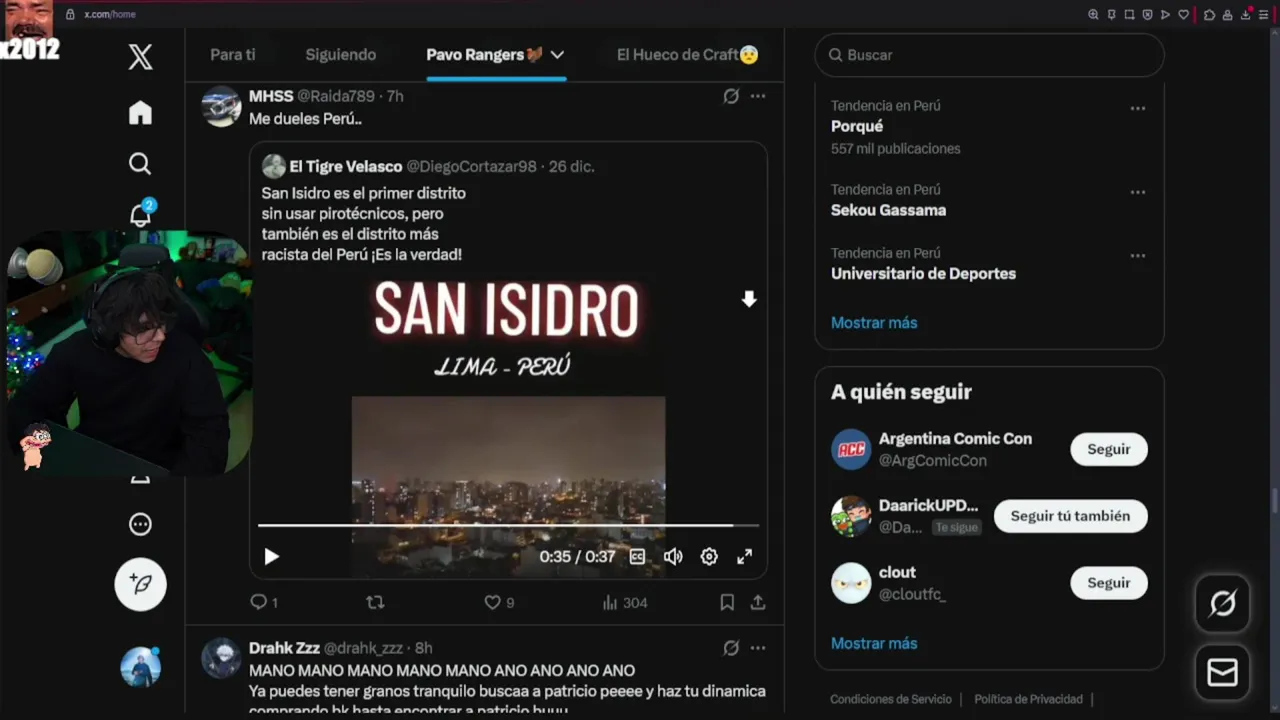Open the account avatar at sidebar bottom
1280x720 pixels.
140,666
